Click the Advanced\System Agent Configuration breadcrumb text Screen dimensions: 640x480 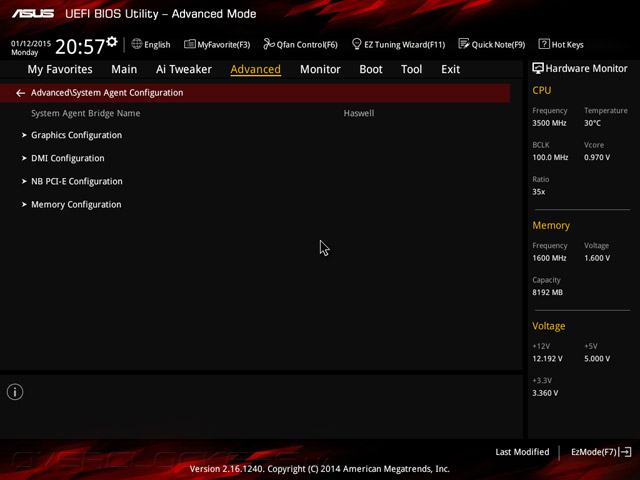point(107,93)
